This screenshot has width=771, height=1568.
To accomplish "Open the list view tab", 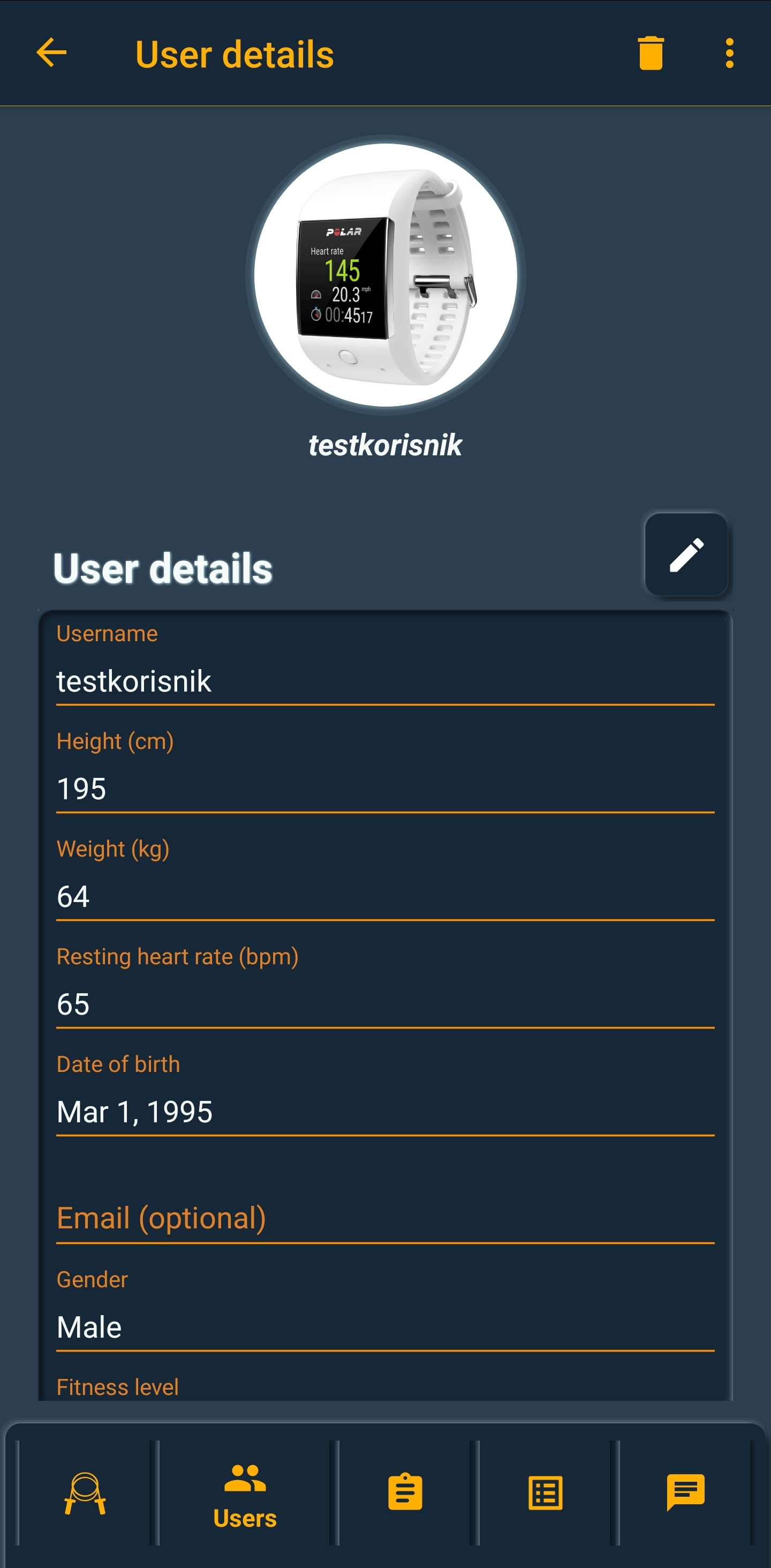I will [545, 1493].
